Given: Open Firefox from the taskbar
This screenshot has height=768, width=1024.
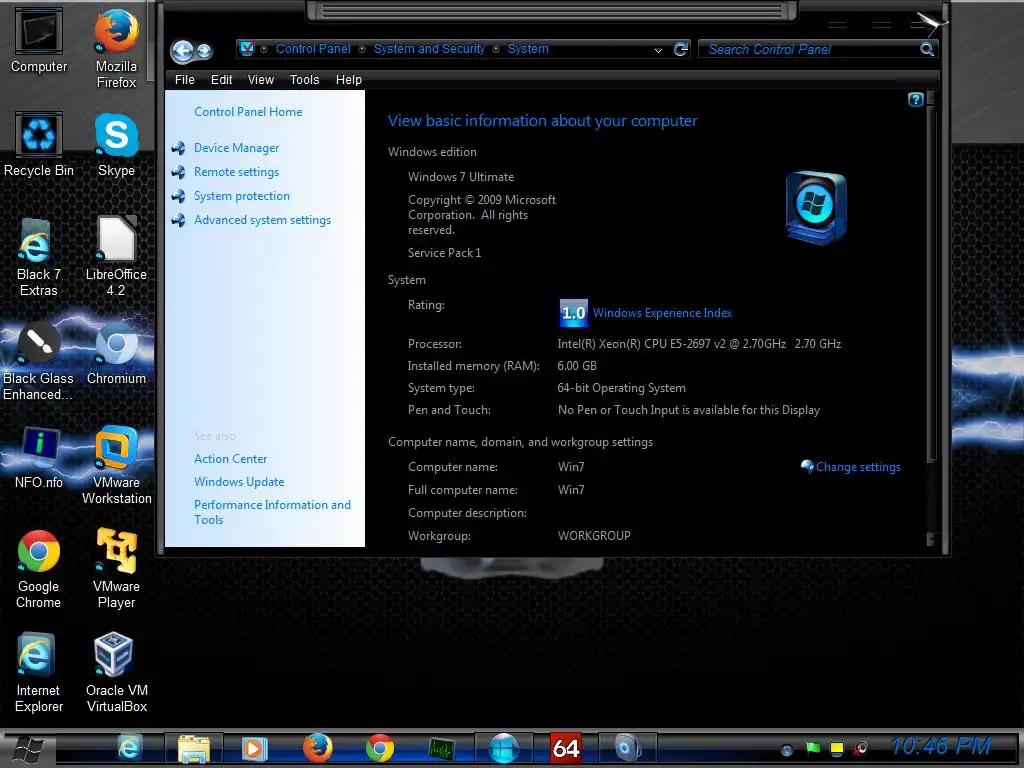Looking at the screenshot, I should (317, 748).
